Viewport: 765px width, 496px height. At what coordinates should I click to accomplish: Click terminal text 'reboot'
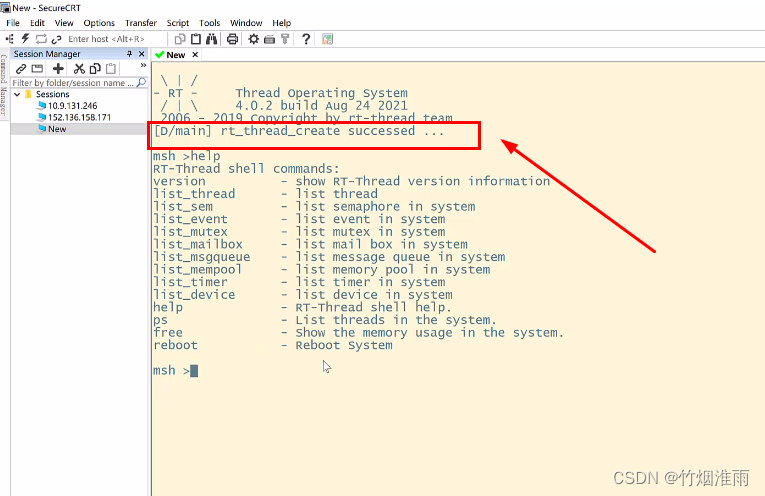click(x=176, y=345)
